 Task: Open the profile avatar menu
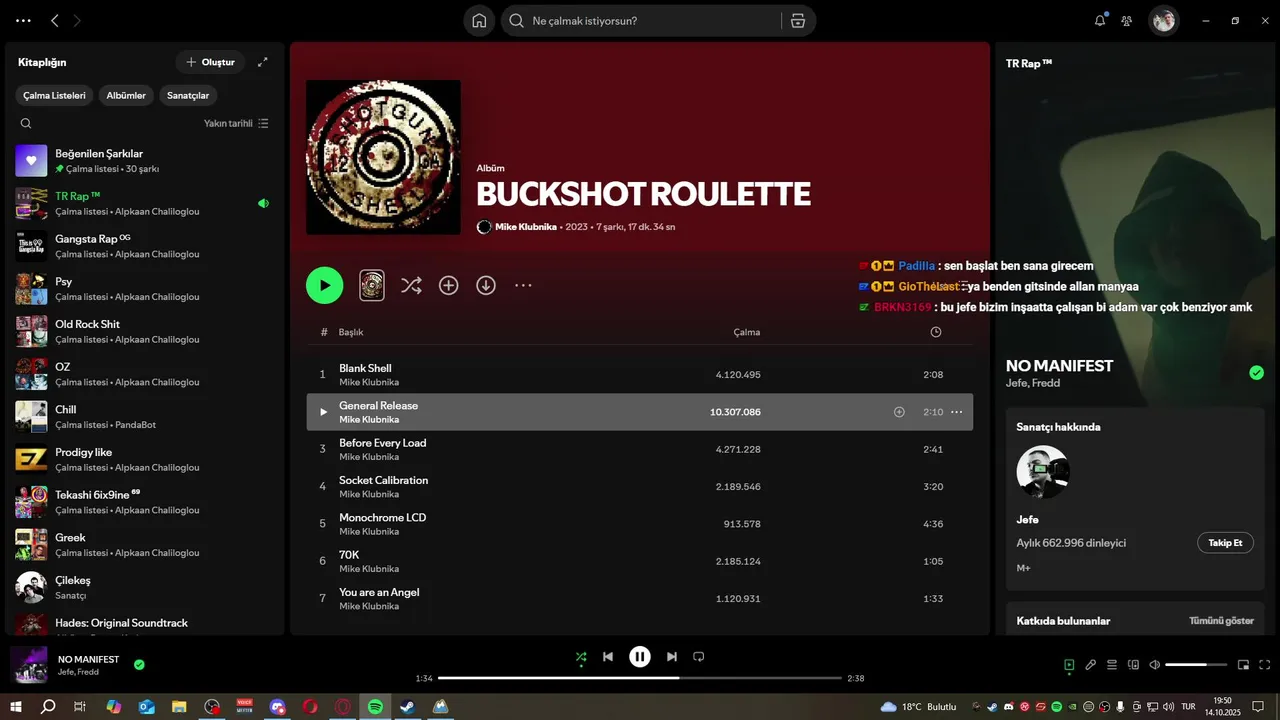click(x=1163, y=21)
